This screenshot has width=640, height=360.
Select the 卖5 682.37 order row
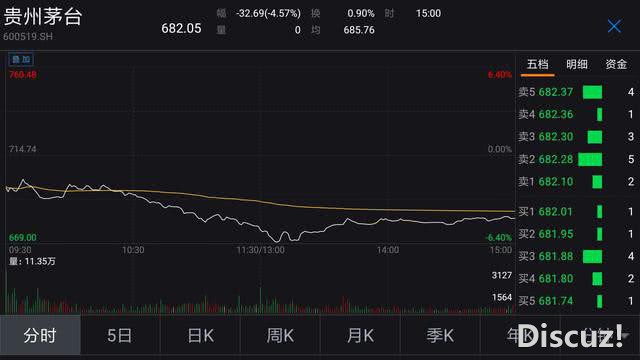pos(576,92)
